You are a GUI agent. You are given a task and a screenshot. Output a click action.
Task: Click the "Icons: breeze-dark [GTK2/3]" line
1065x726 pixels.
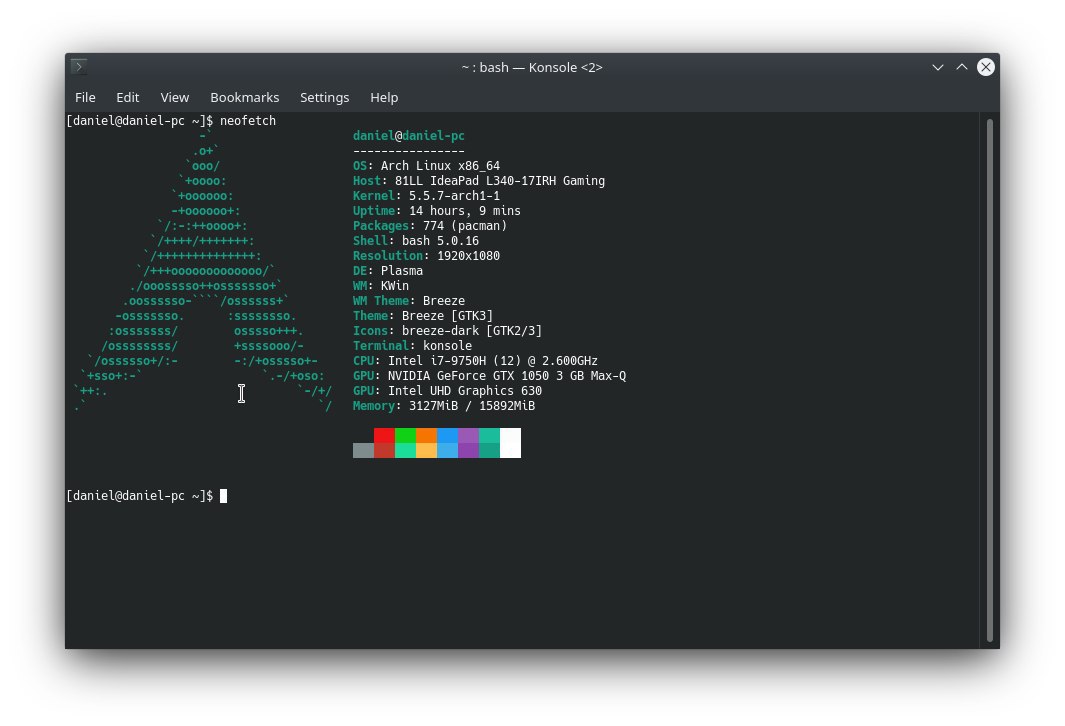448,330
